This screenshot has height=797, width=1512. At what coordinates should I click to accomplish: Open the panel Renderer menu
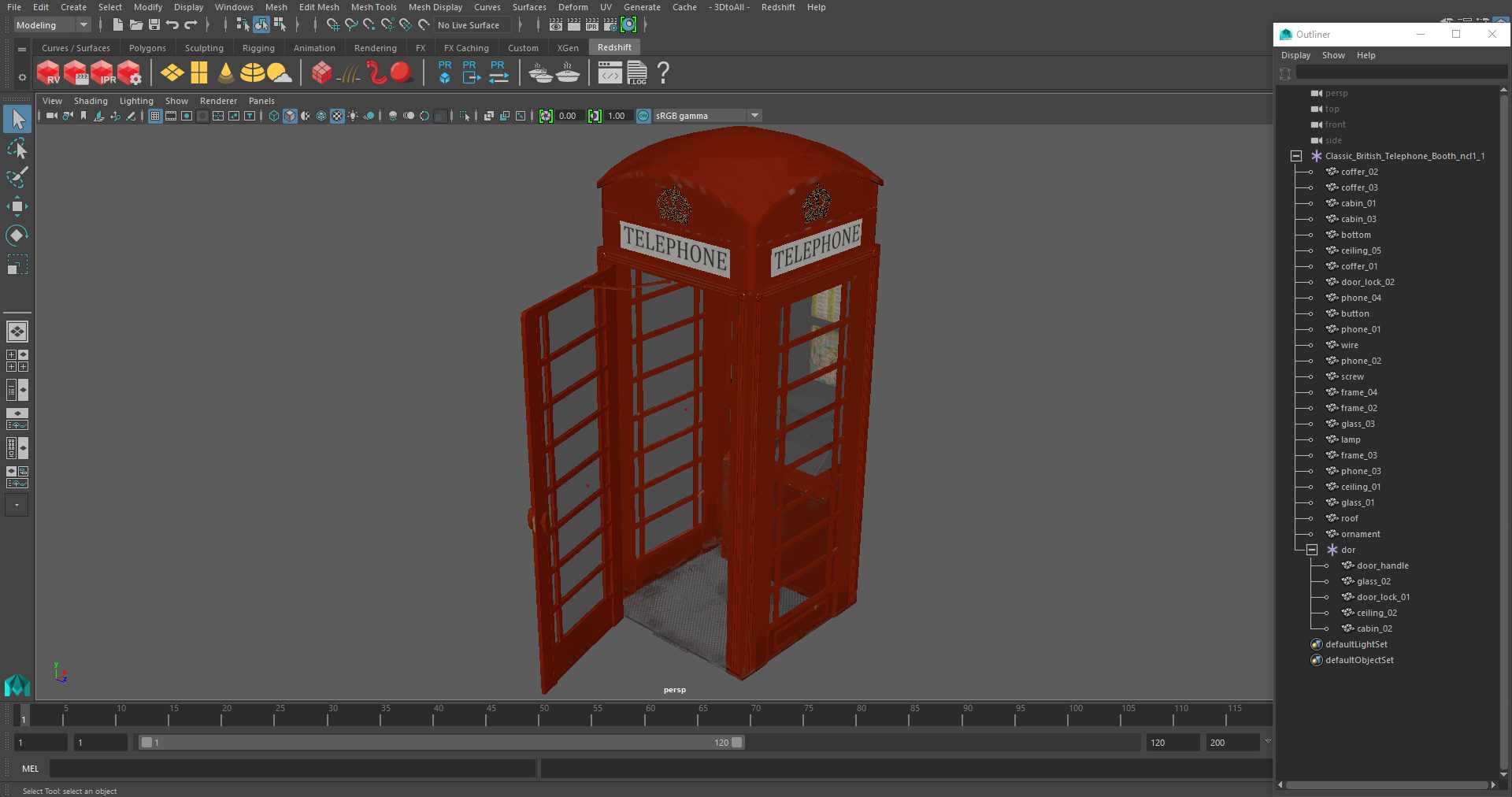pos(218,101)
